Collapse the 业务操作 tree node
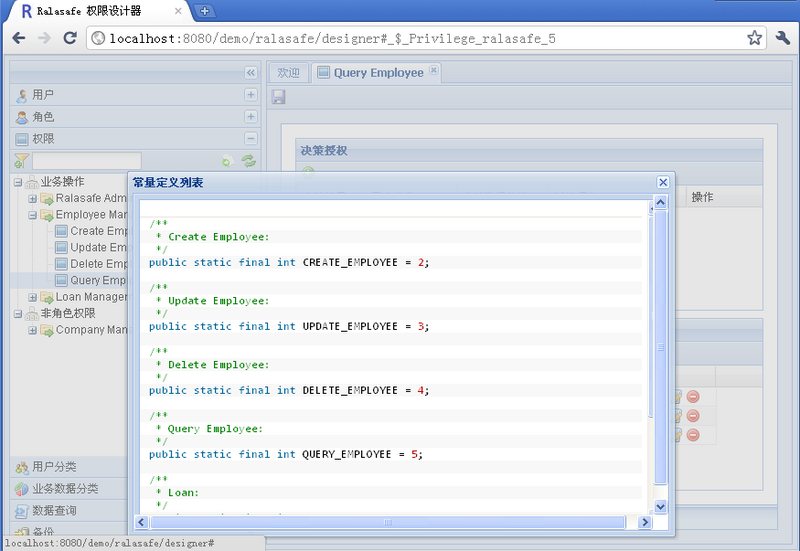 pos(18,182)
